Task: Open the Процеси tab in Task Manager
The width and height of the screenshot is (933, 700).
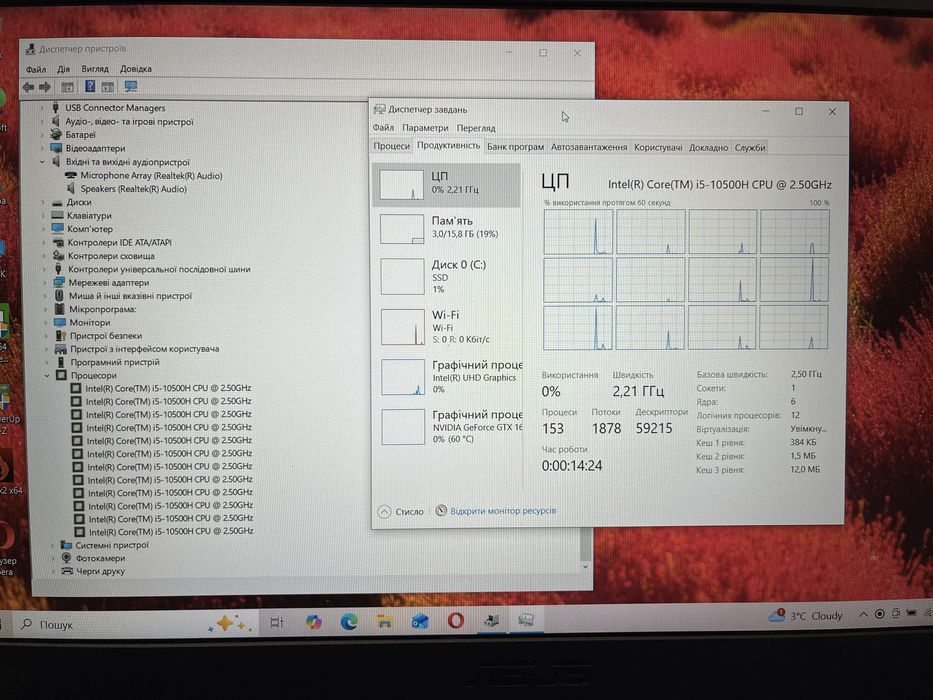Action: point(392,146)
